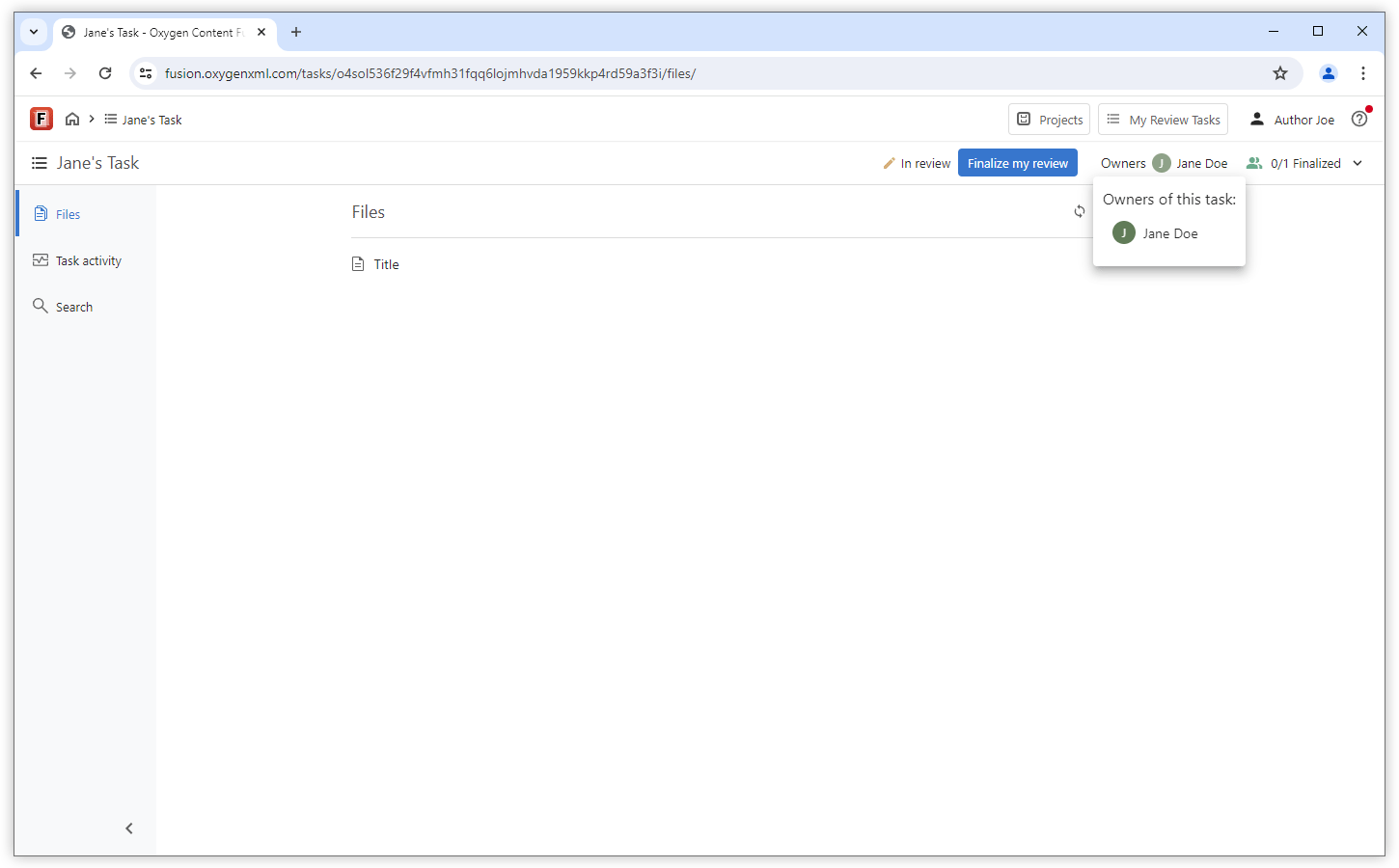
Task: Click Jane Doe avatar in owners popup
Action: click(x=1124, y=232)
